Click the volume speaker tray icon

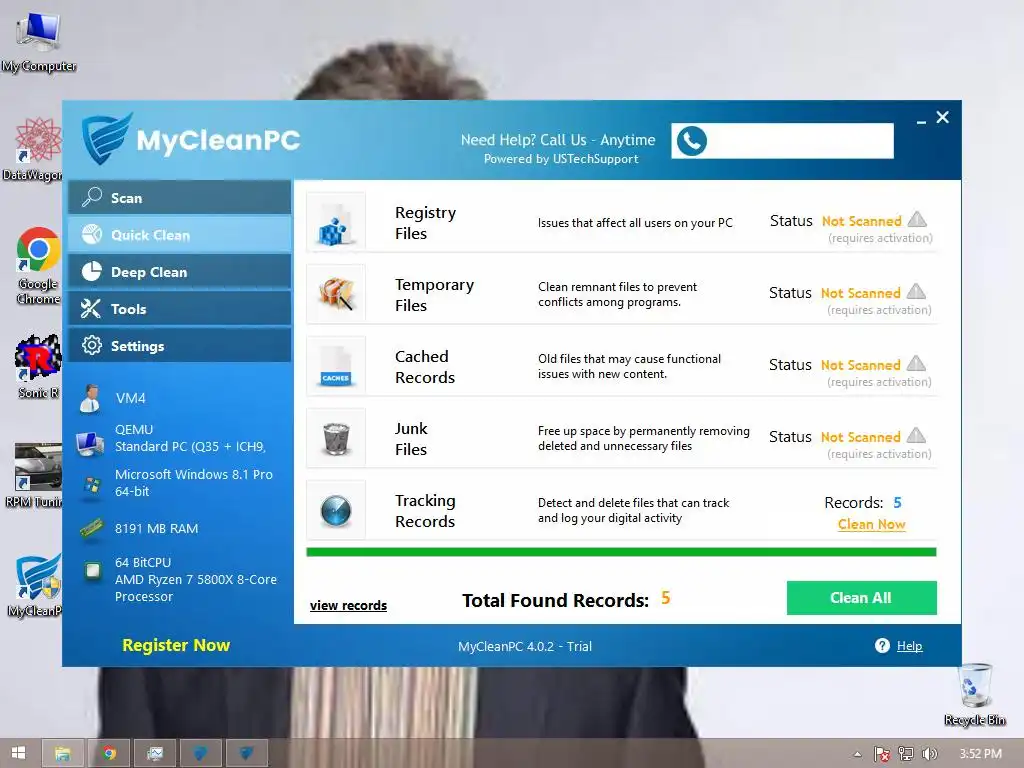[929, 754]
